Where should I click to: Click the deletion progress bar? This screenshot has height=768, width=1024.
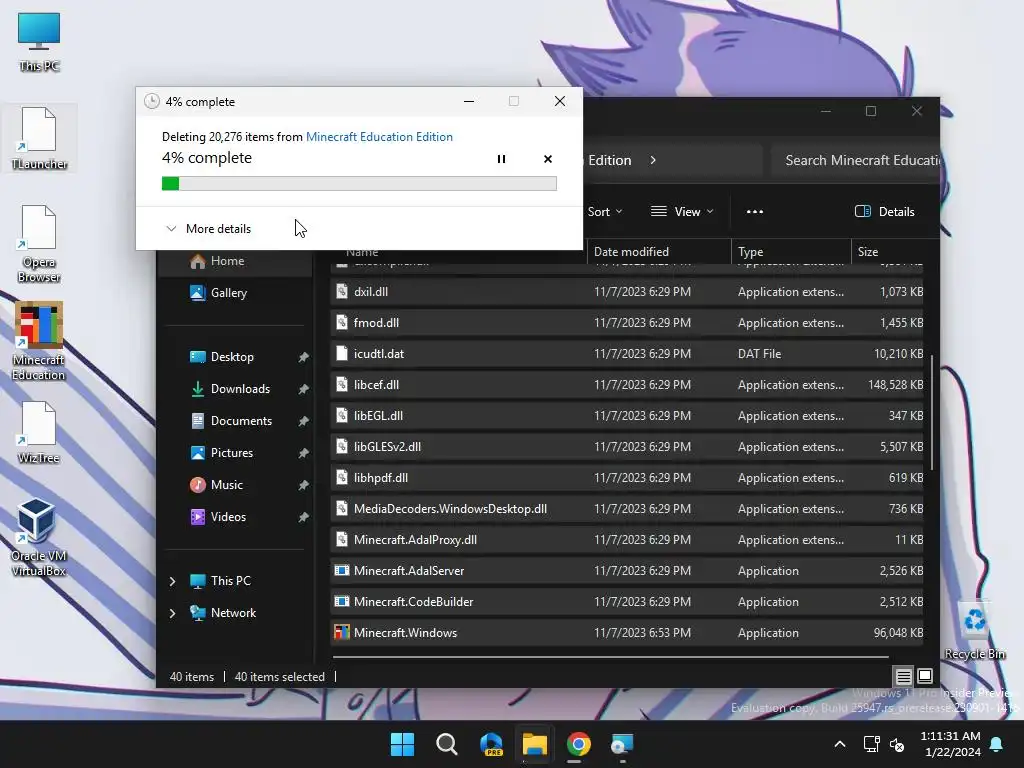[x=359, y=184]
